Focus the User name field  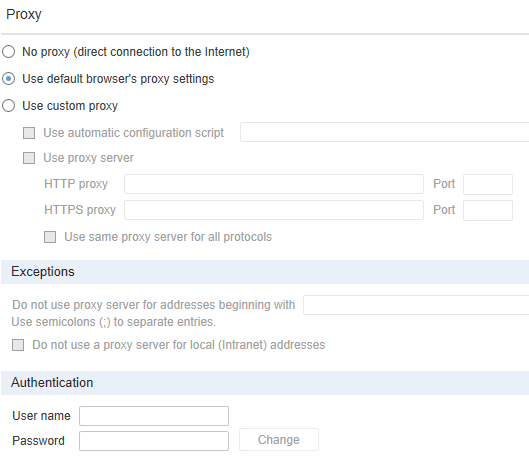(154, 416)
